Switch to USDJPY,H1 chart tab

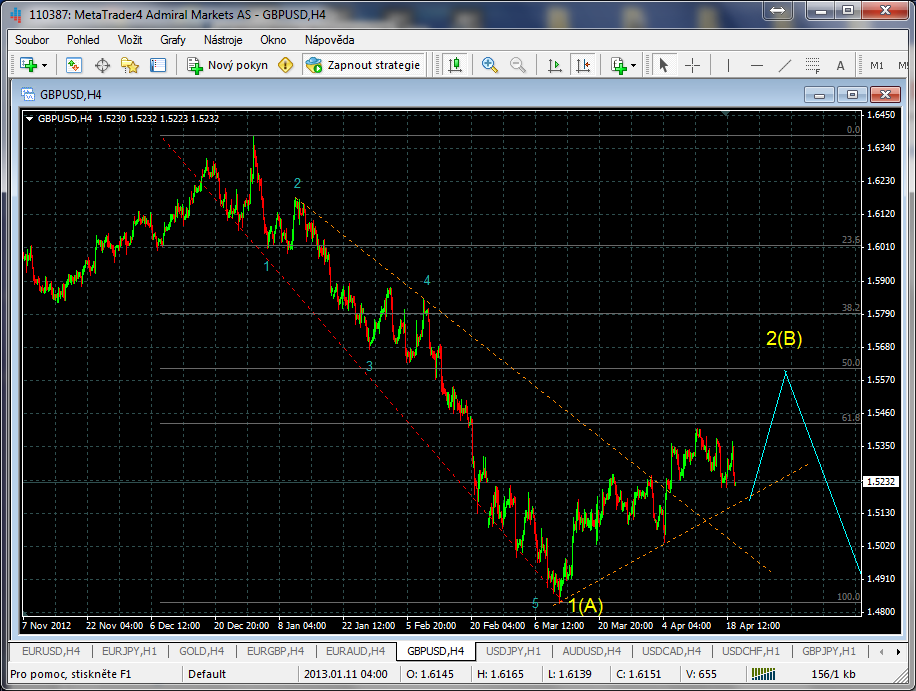513,651
